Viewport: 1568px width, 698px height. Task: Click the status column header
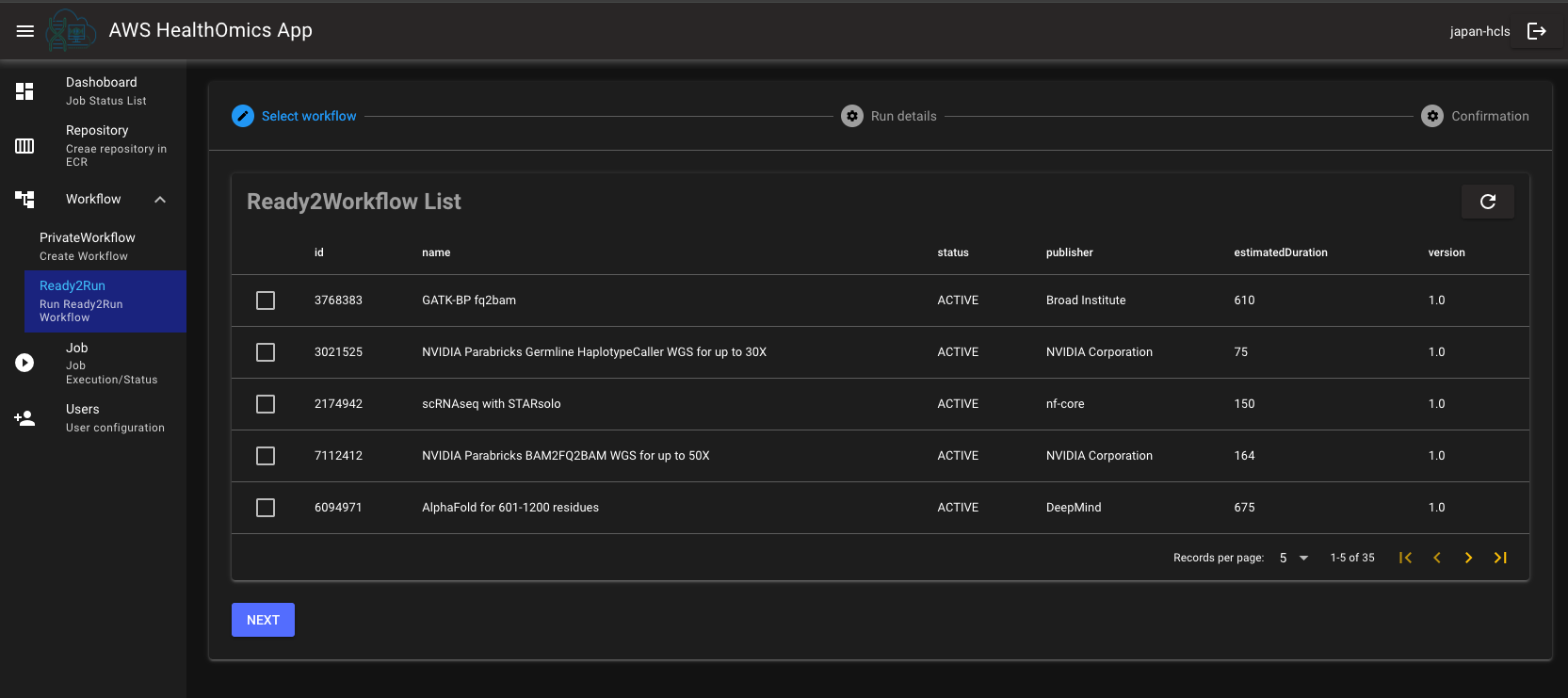pos(953,252)
